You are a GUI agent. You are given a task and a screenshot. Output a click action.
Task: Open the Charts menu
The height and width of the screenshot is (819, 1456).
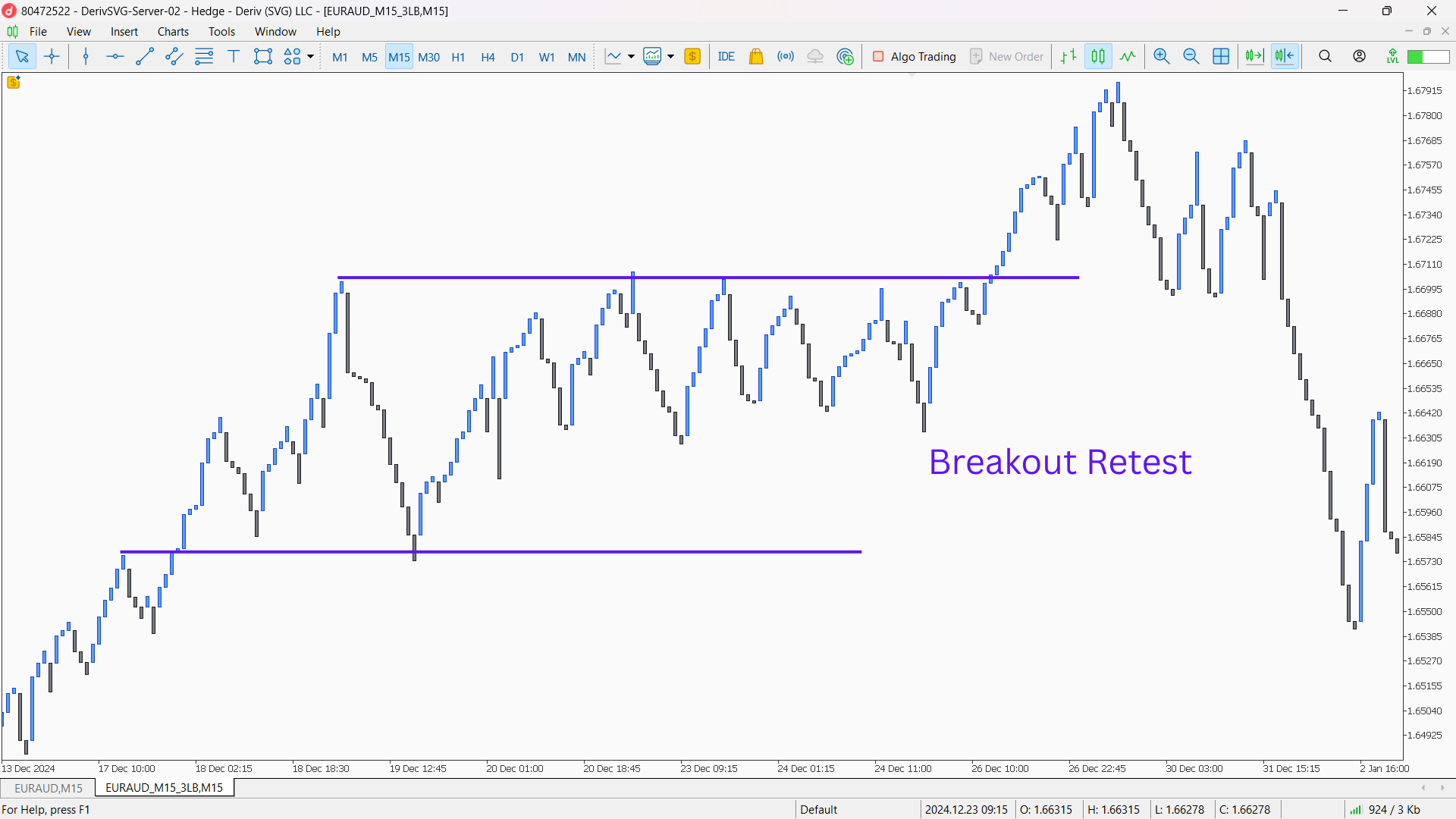[173, 31]
